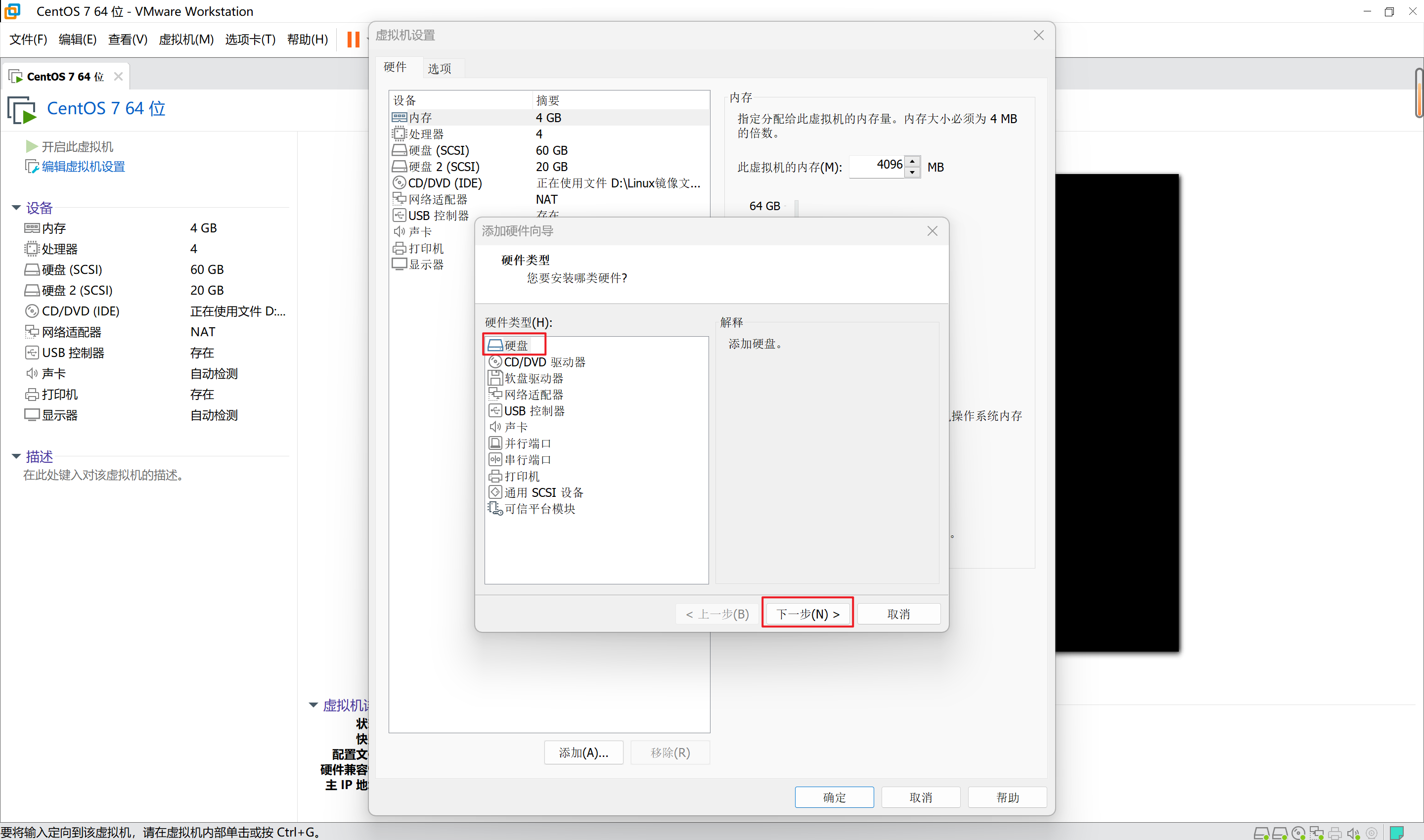Viewport: 1424px width, 840px height.
Task: Select USB 控制器 in hardware wizard list
Action: click(534, 411)
